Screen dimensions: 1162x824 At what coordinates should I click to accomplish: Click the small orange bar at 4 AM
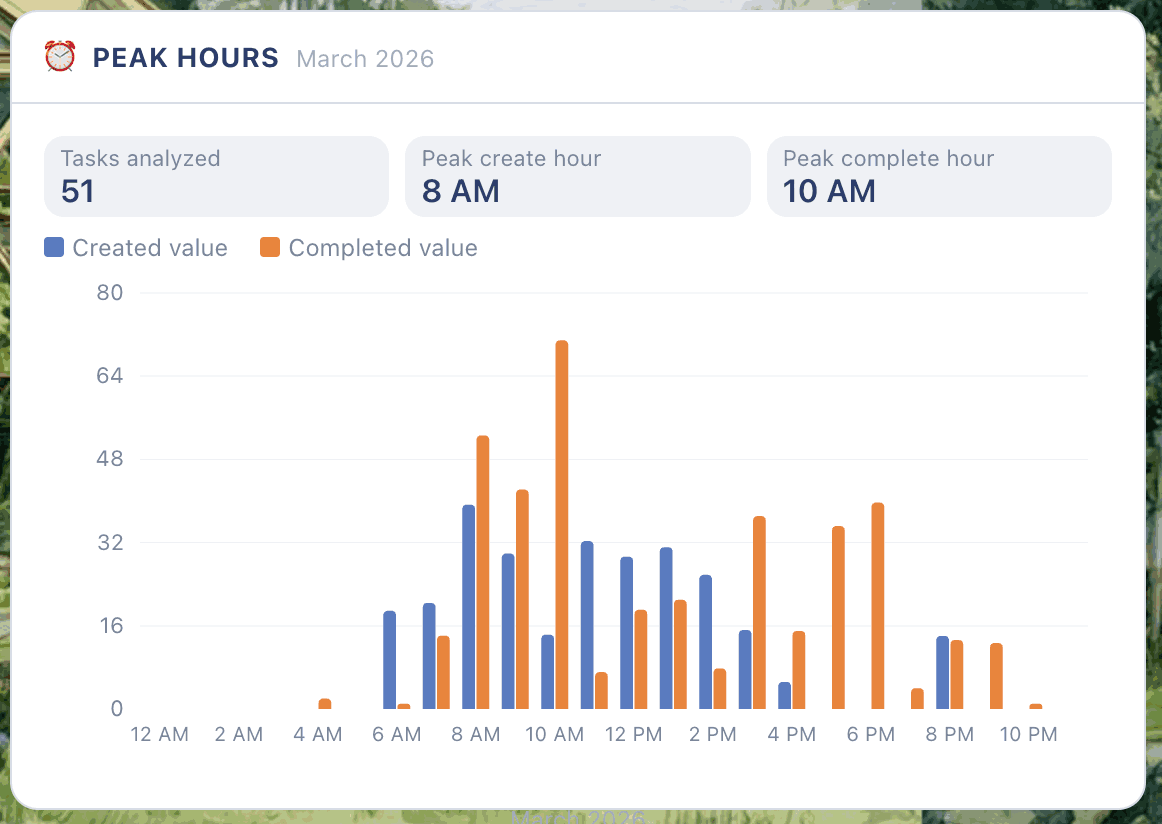click(x=325, y=704)
